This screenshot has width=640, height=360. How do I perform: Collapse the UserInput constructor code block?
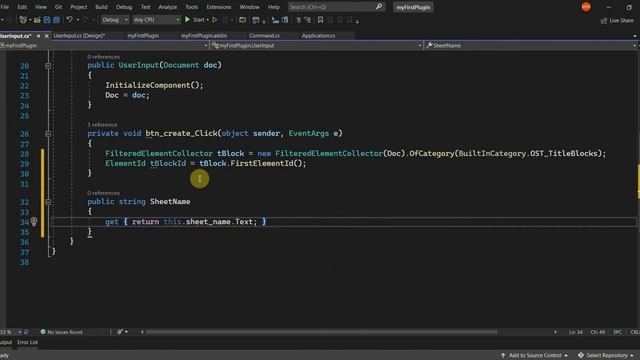(x=48, y=65)
